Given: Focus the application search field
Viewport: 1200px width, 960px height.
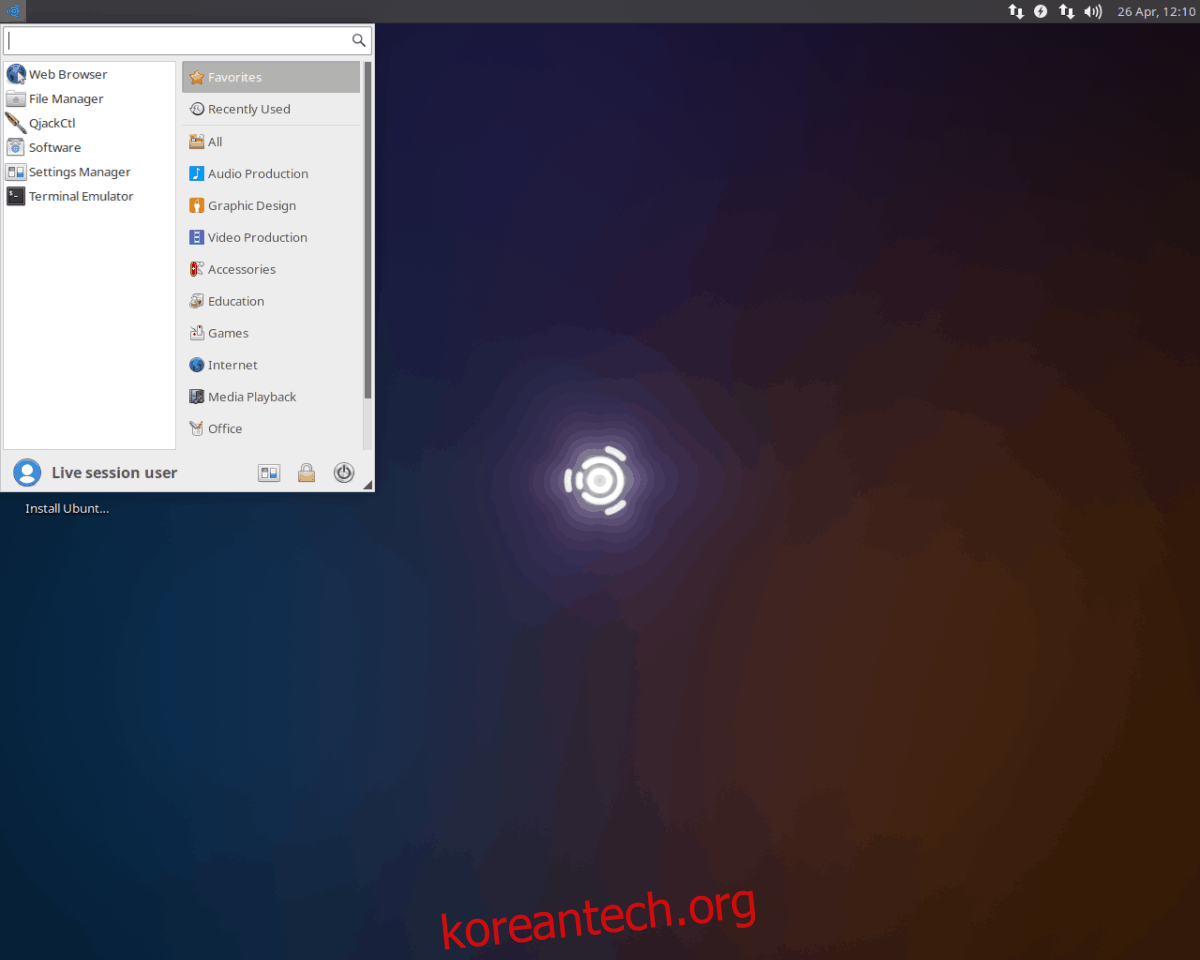Looking at the screenshot, I should pyautogui.click(x=176, y=41).
